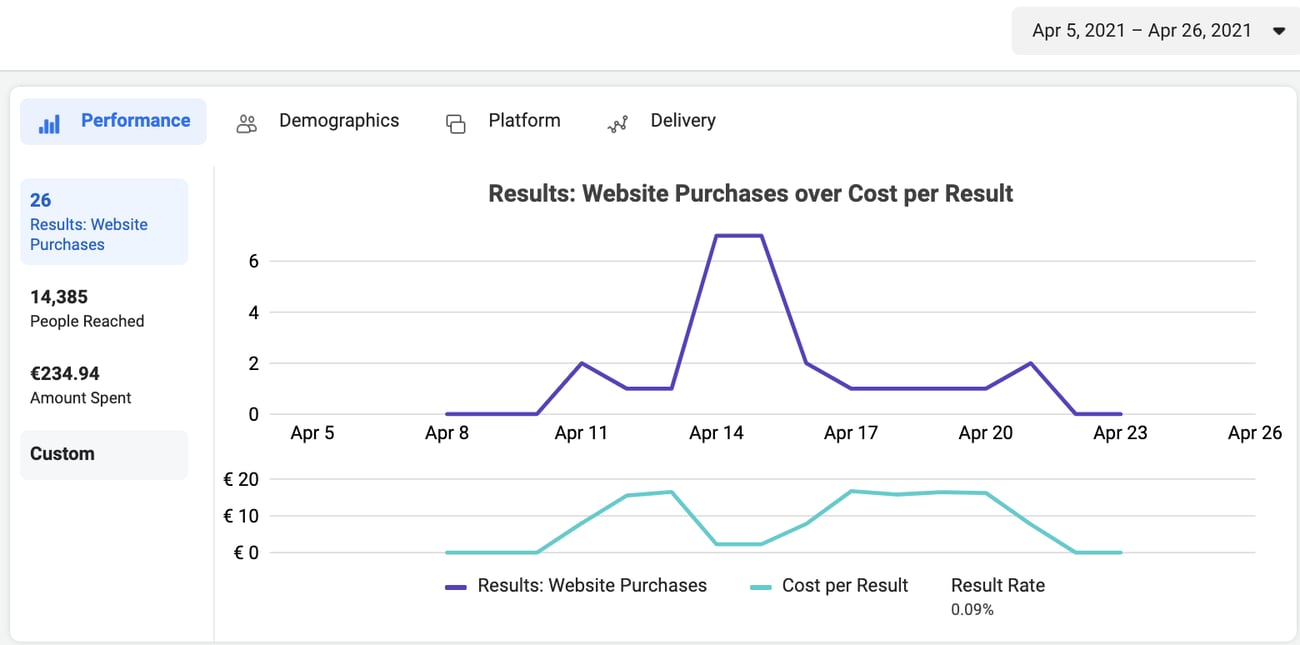Click the purchases peak at Apr 14
Viewport: 1300px width, 645px height.
tap(716, 236)
